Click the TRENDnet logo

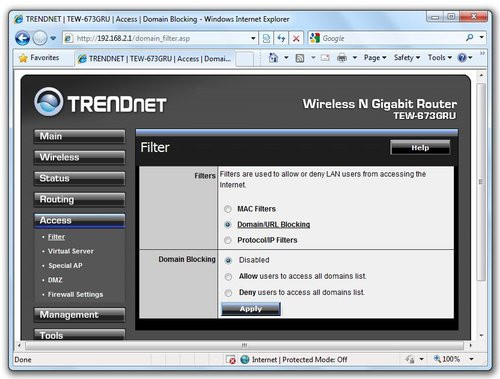tap(100, 102)
